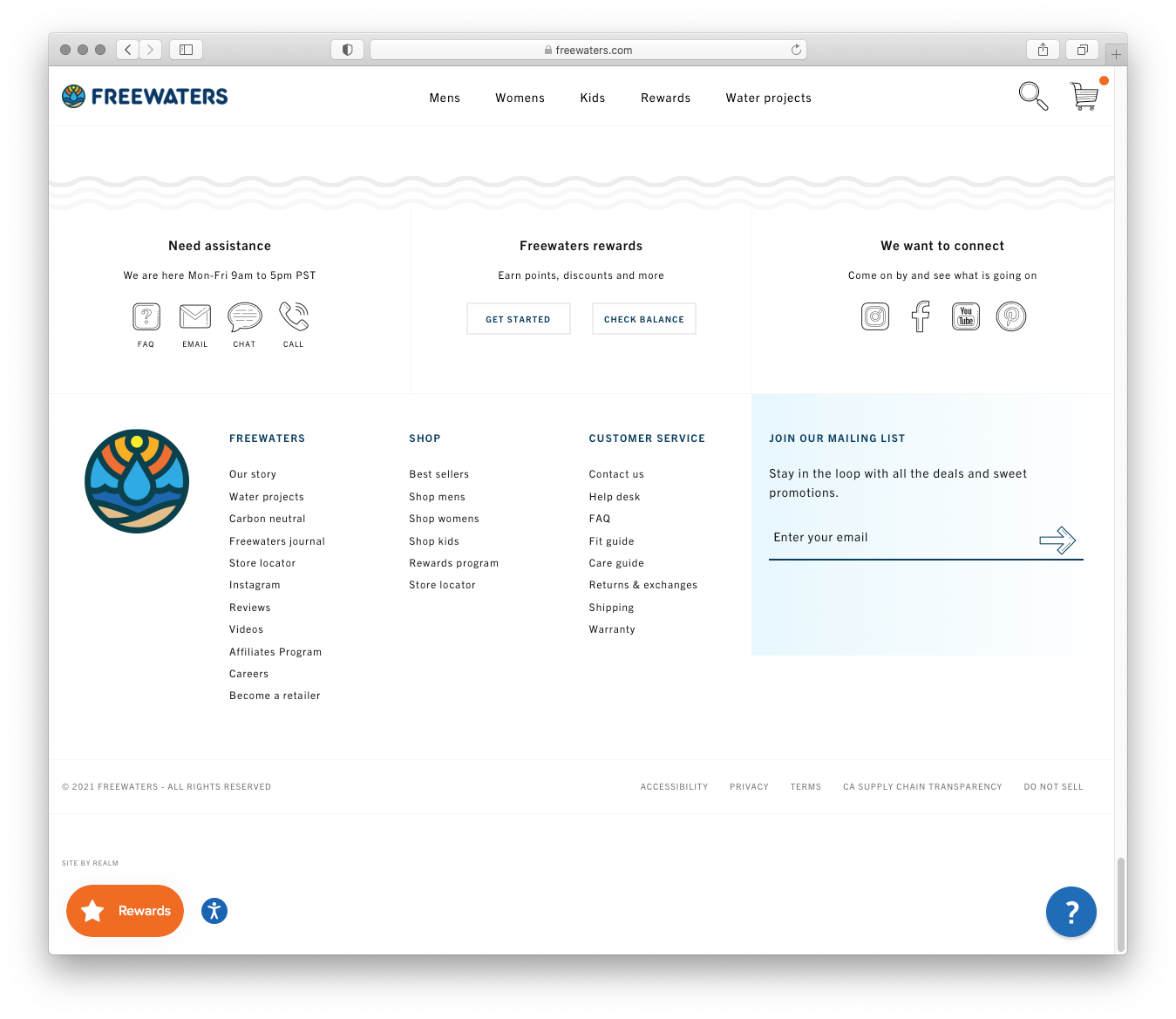Click the CHECK BALANCE button

[644, 319]
